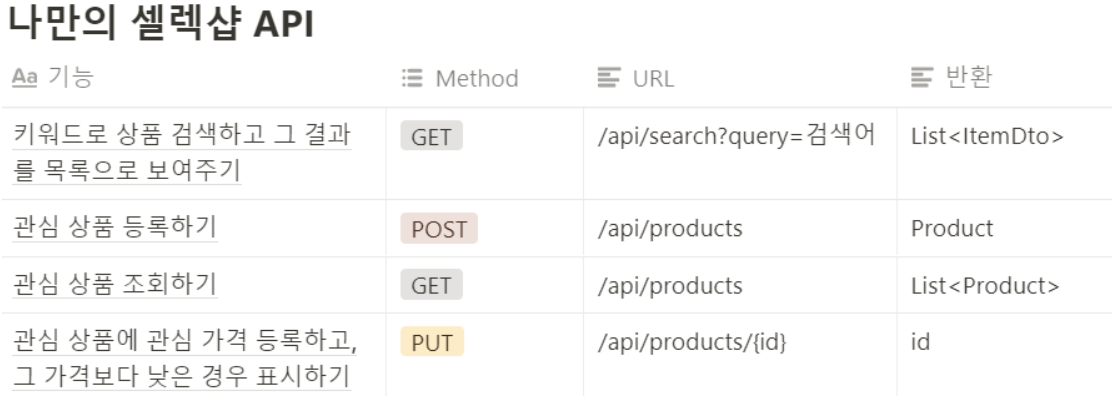1112x403 pixels.
Task: Select the PUT method tag
Action: point(432,342)
